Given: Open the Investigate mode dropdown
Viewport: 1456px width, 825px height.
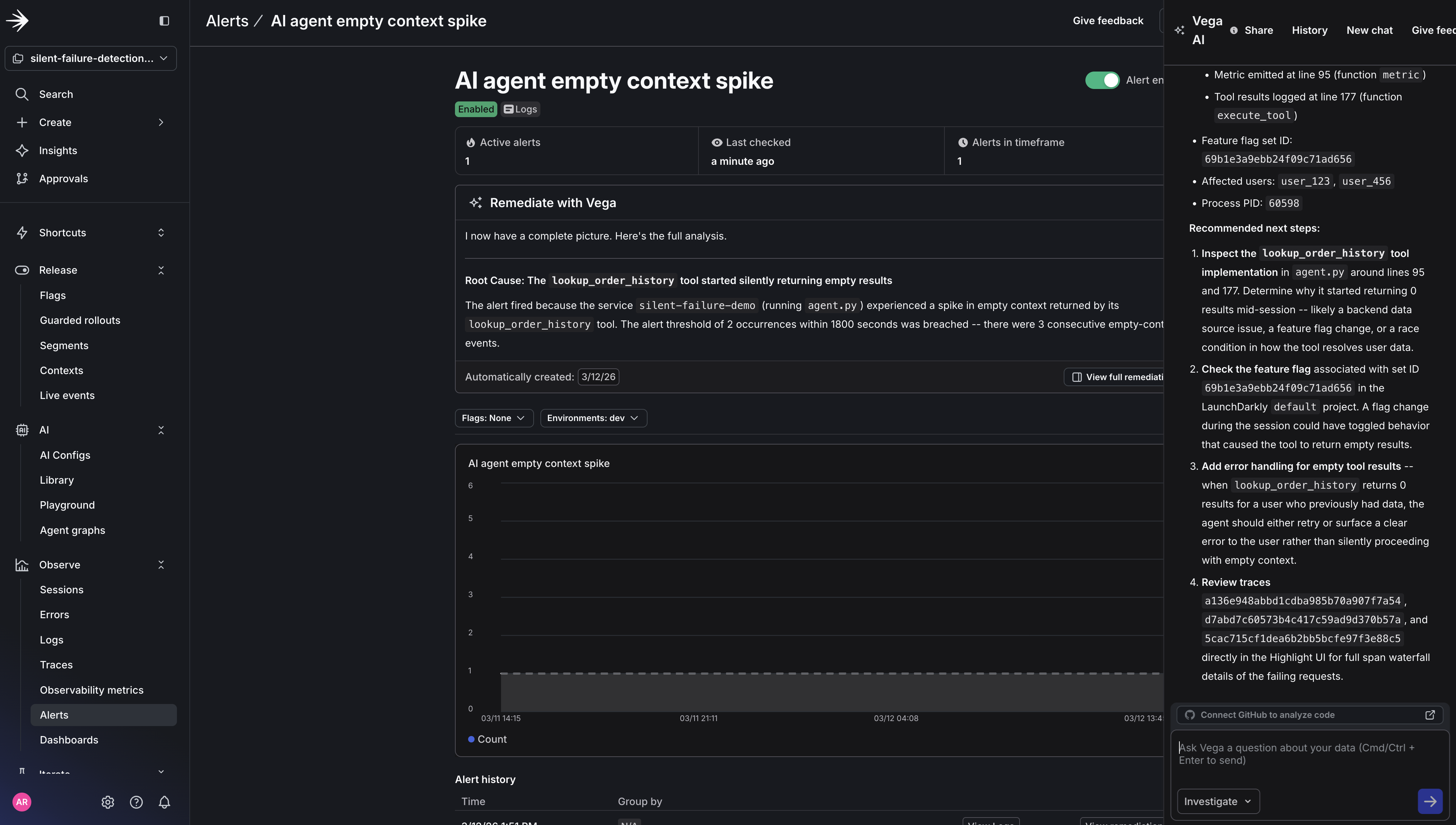Looking at the screenshot, I should click(1217, 801).
